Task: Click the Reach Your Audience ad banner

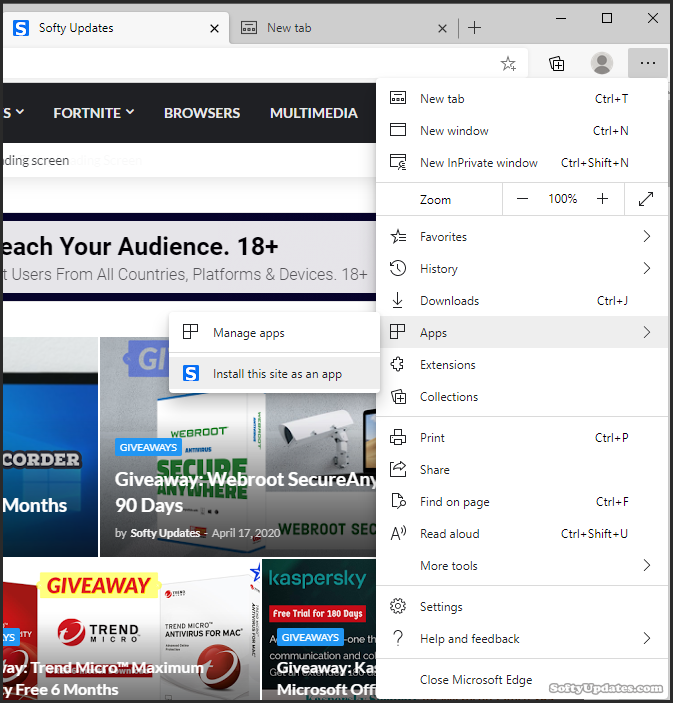Action: pyautogui.click(x=189, y=257)
